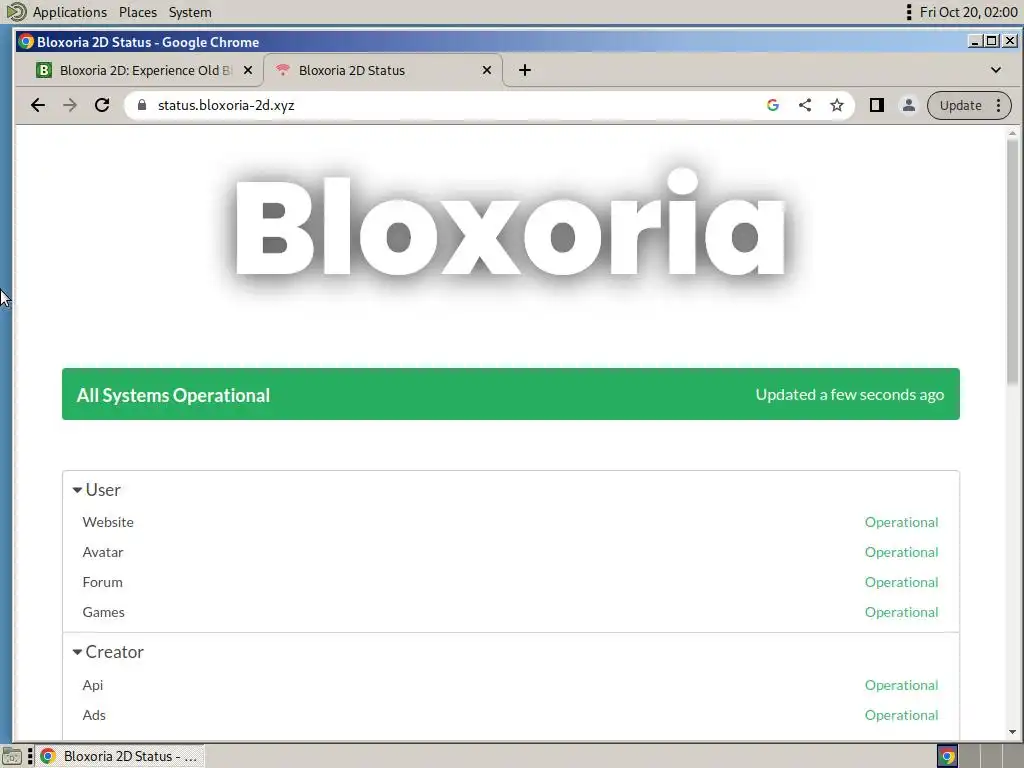The width and height of the screenshot is (1024, 768).
Task: Click the Chrome icon in bottom-right tray
Action: (948, 756)
